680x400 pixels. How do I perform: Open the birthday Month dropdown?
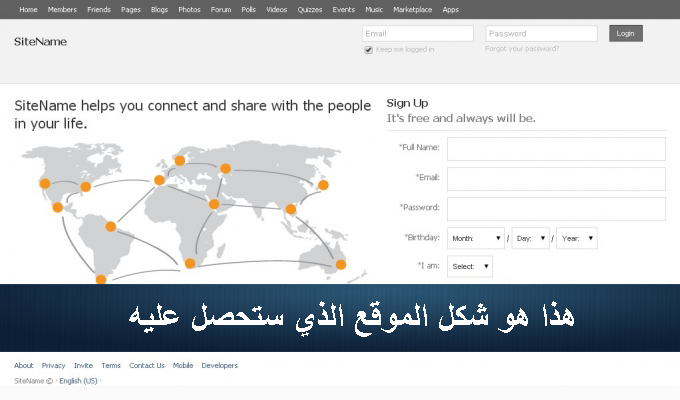click(476, 238)
